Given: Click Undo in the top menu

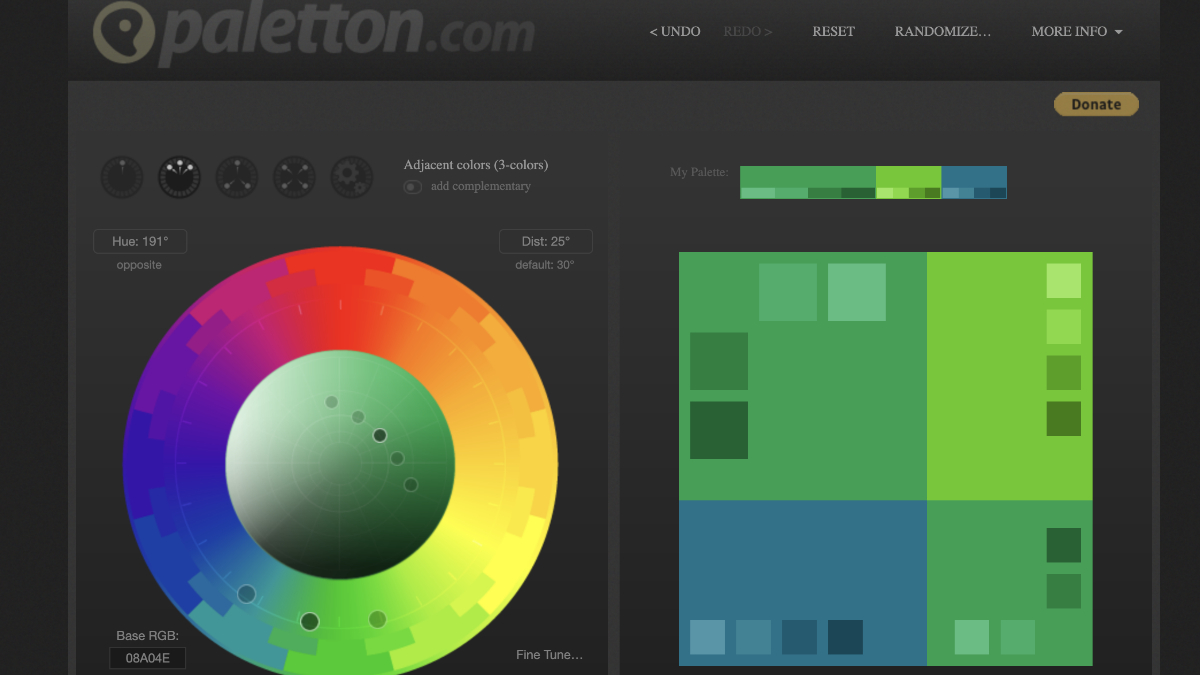Looking at the screenshot, I should coord(675,32).
